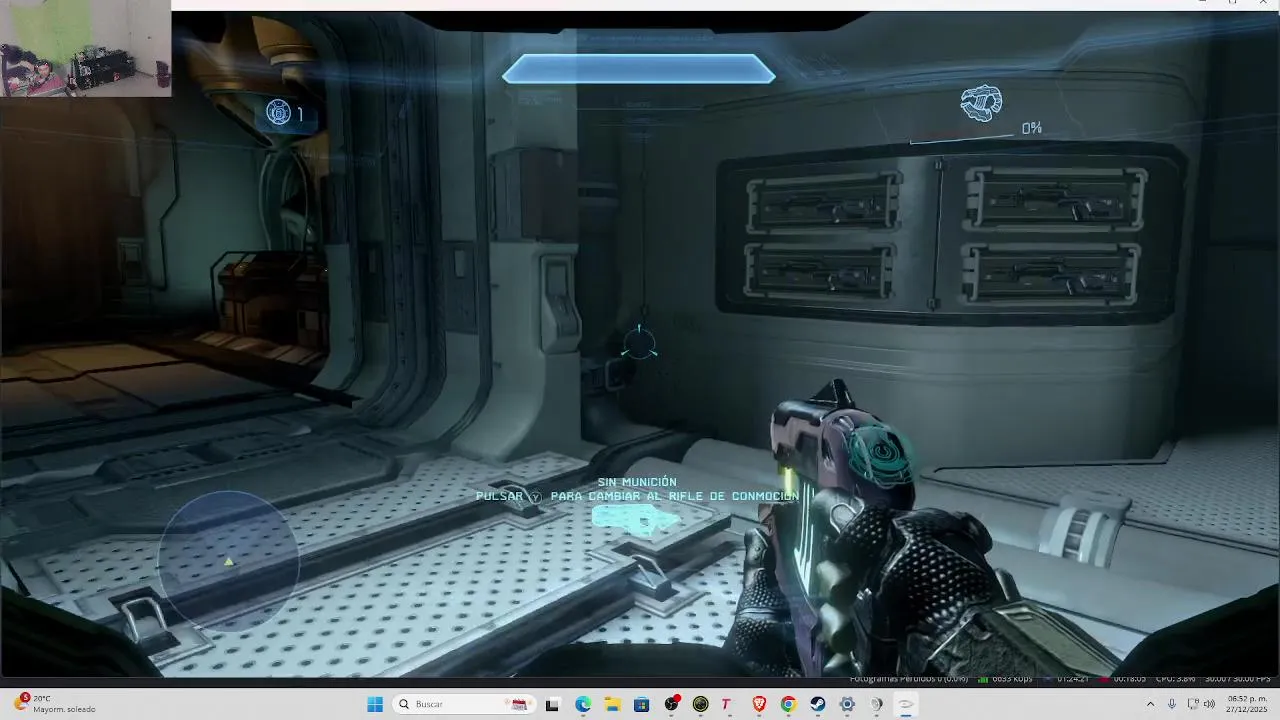Click the microphone tray icon
Screen dimensions: 1280x720
pyautogui.click(x=1172, y=704)
